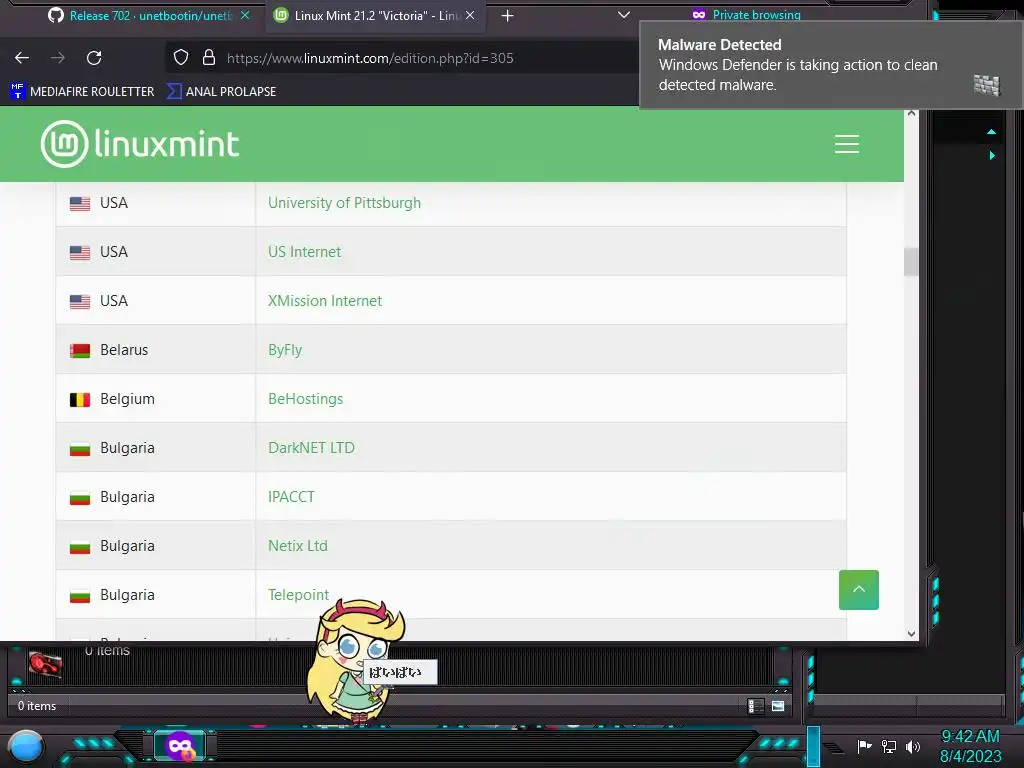The height and width of the screenshot is (768, 1024).
Task: Open Telepoint mirror link
Action: [298, 595]
